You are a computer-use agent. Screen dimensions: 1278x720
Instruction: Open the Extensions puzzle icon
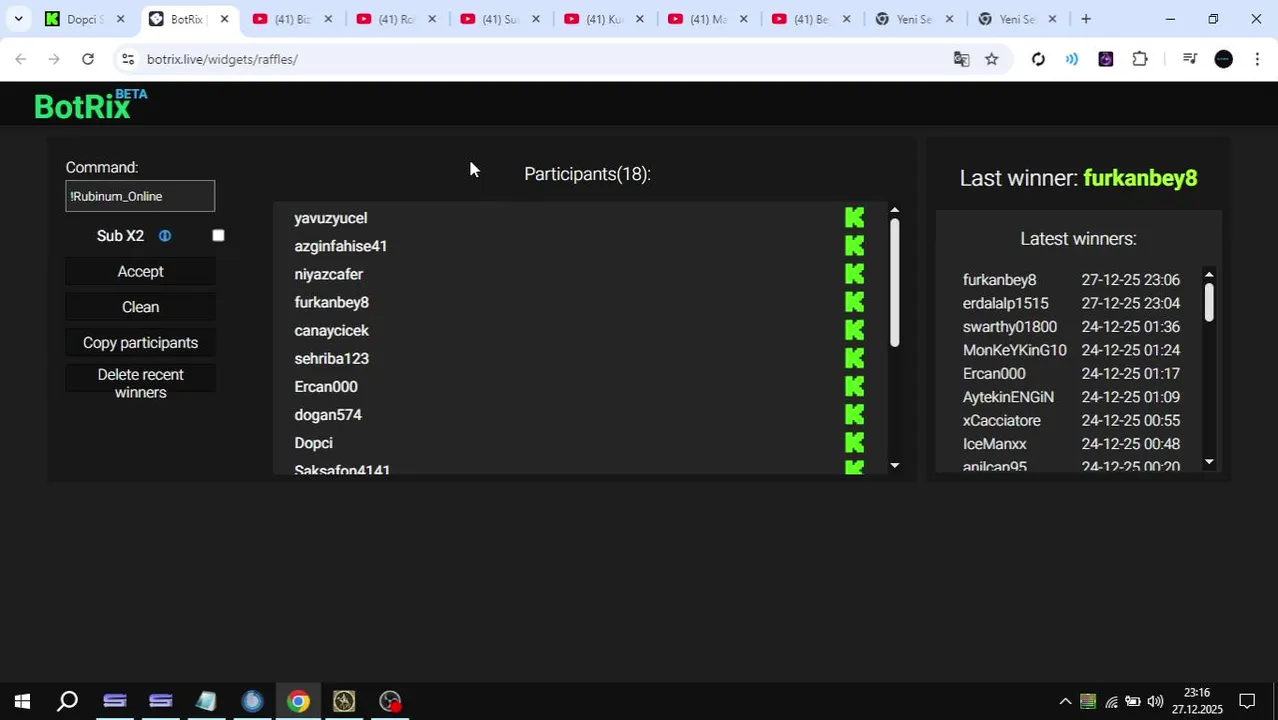(1140, 59)
